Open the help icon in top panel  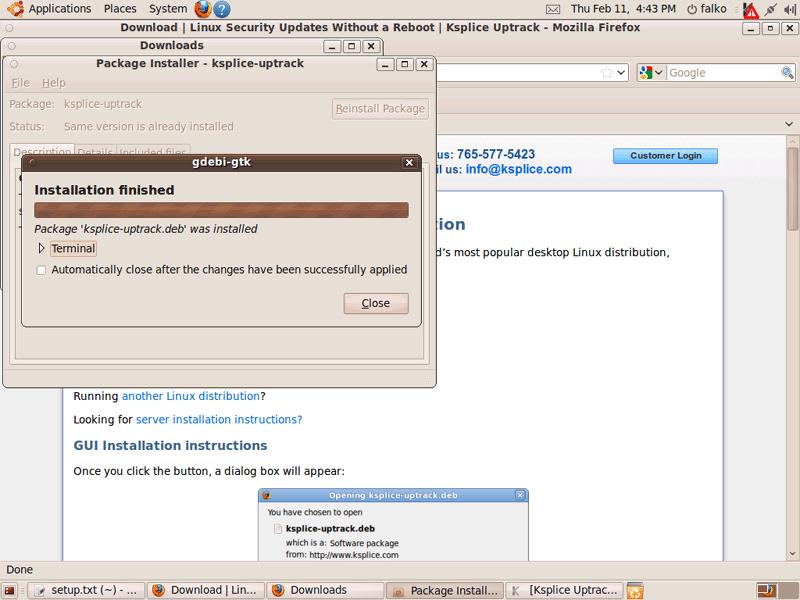222,9
